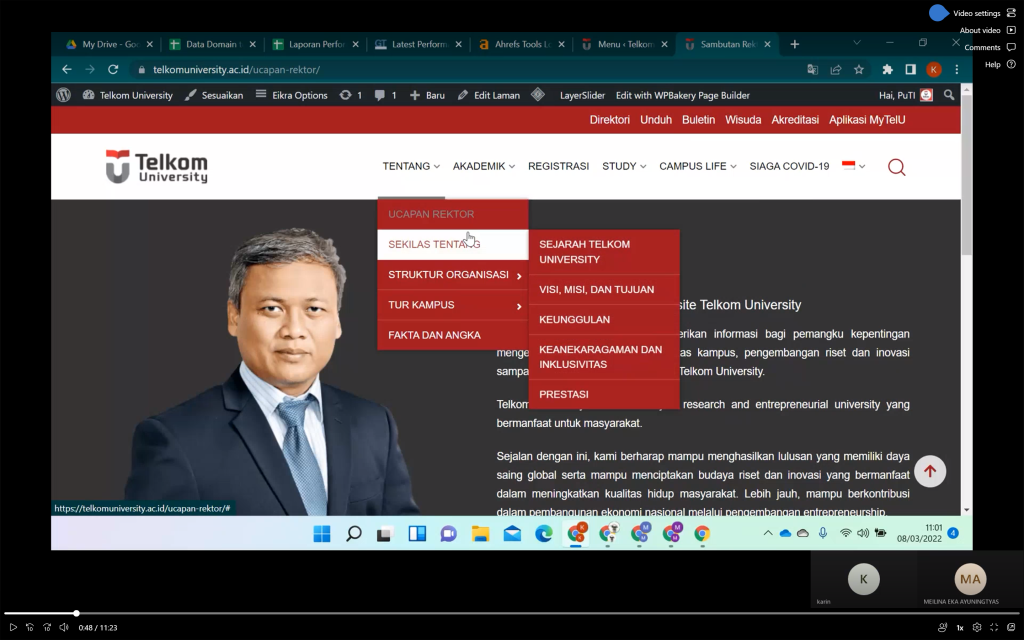
Task: Open VISI, MISI, DAN TUJUAN submenu item
Action: [x=604, y=289]
